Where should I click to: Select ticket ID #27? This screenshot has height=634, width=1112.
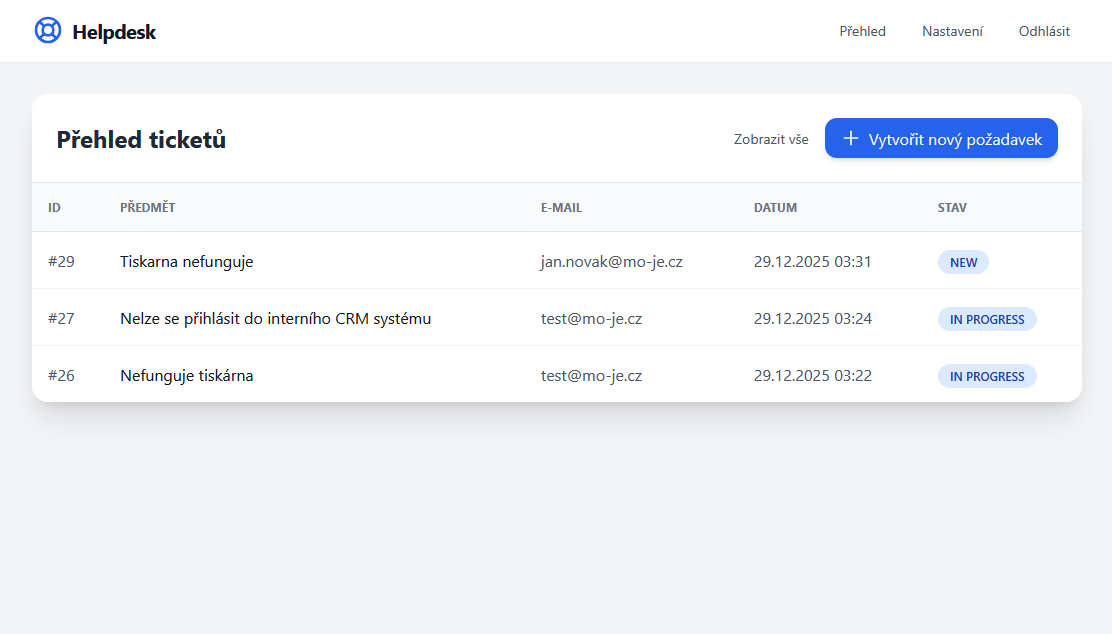point(61,319)
